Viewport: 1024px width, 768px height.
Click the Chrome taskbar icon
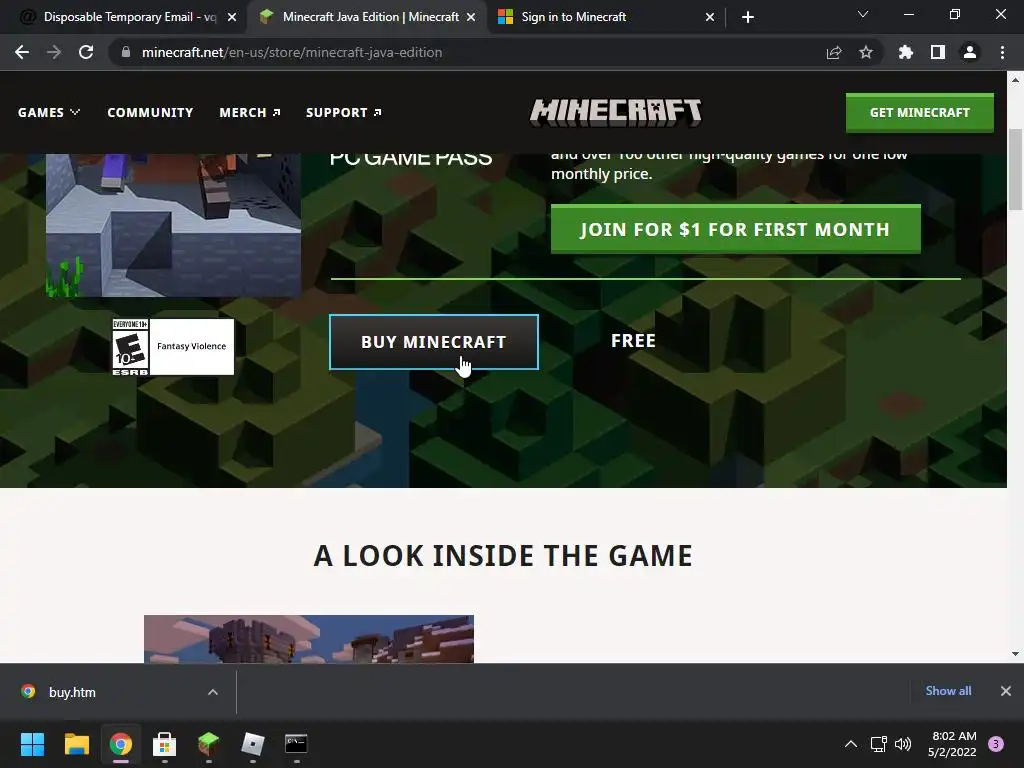(x=121, y=744)
